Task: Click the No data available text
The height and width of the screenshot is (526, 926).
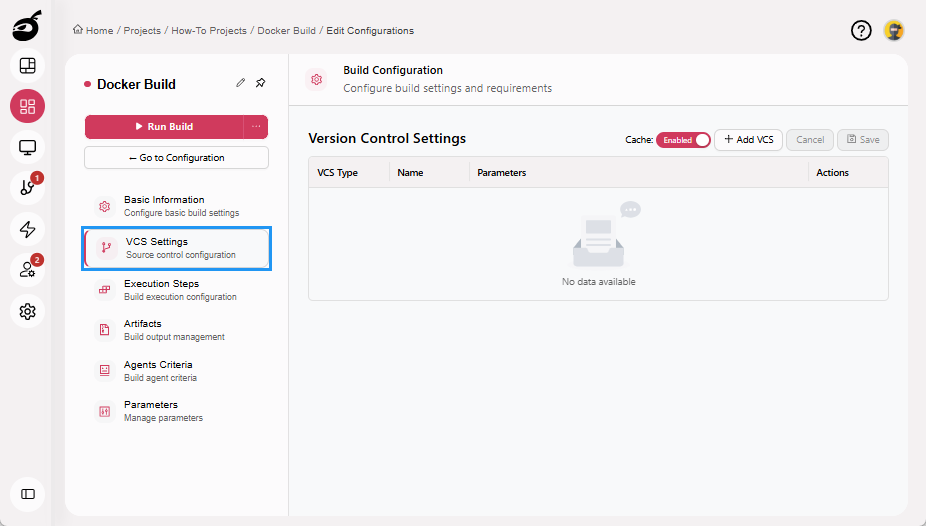Action: (599, 282)
